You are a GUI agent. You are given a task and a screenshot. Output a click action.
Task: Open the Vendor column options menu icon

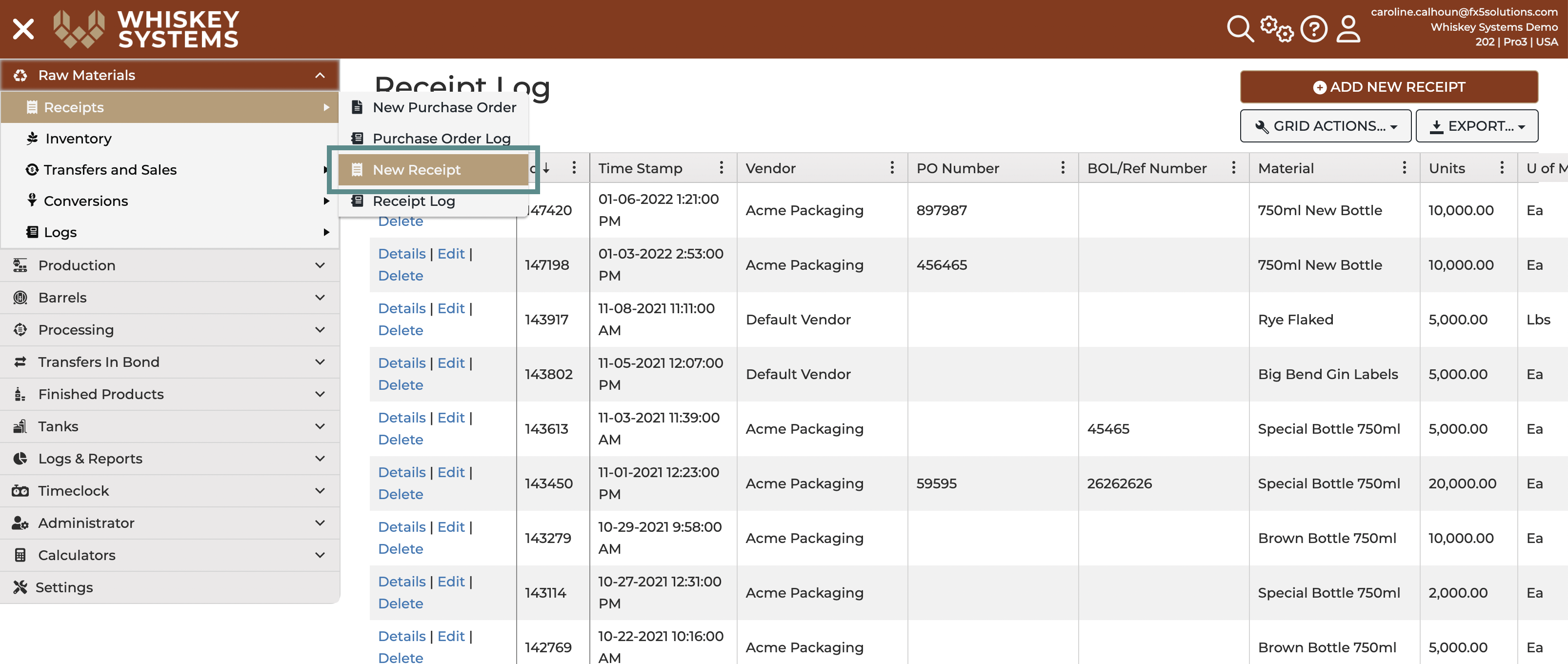pos(892,167)
